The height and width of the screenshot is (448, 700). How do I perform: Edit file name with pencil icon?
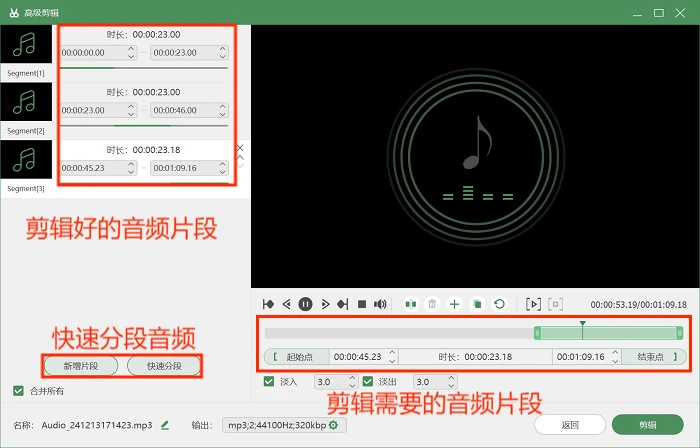tap(165, 425)
